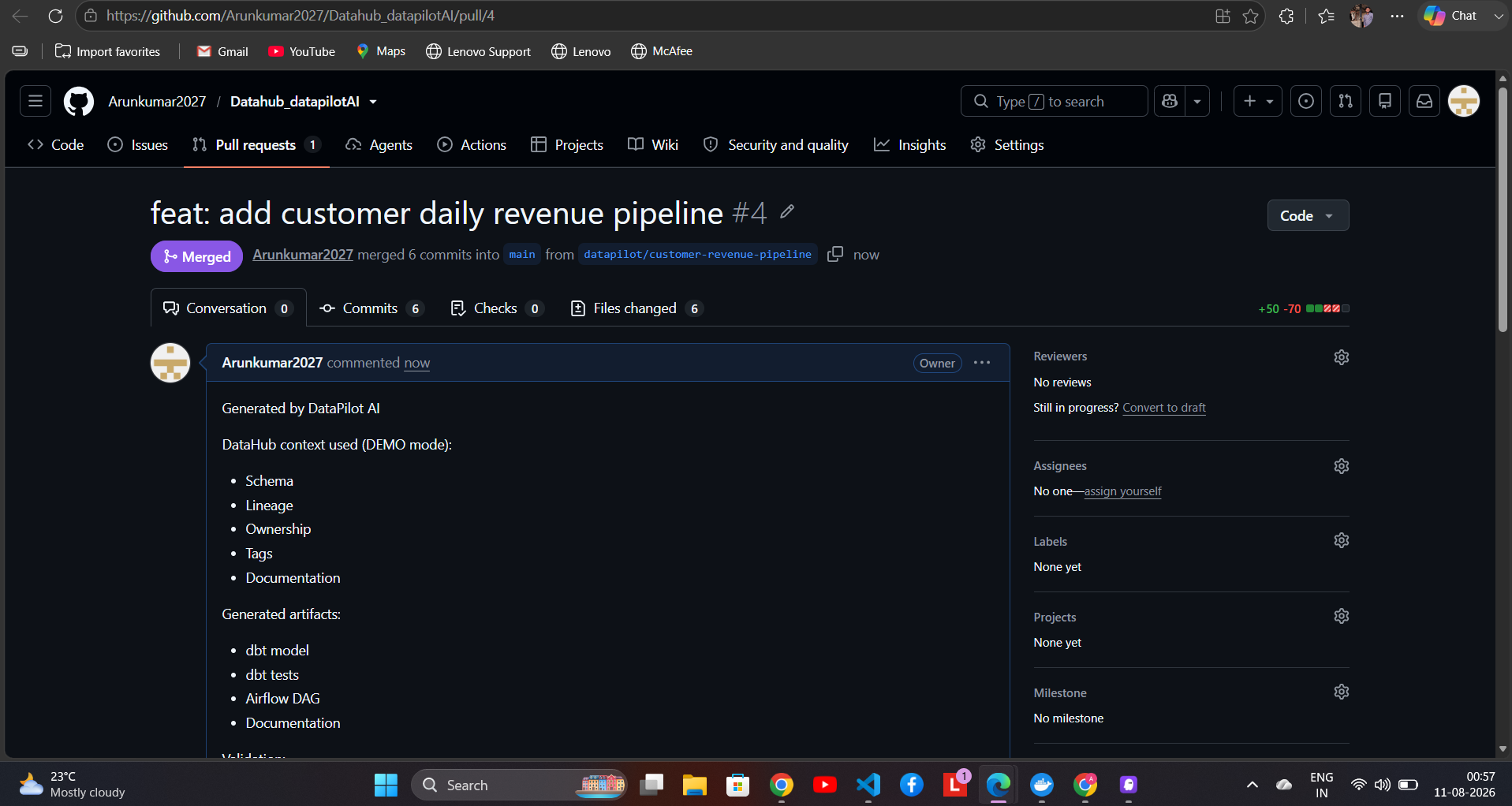This screenshot has height=806, width=1512.
Task: Open Security and quality tab
Action: 776,145
